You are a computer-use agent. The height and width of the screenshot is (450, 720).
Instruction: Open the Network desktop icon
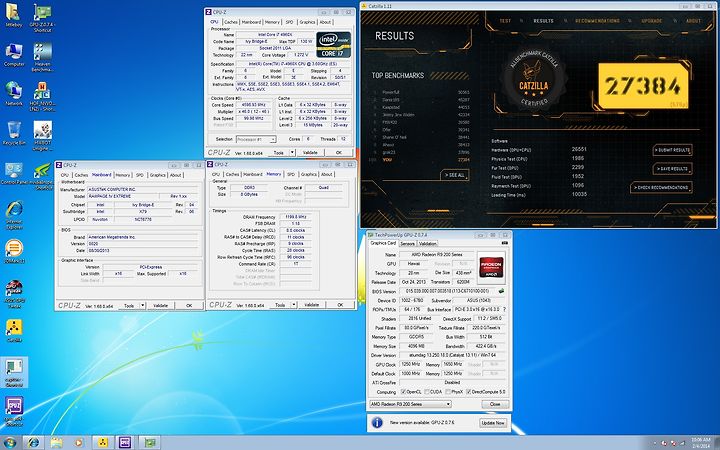coord(14,94)
